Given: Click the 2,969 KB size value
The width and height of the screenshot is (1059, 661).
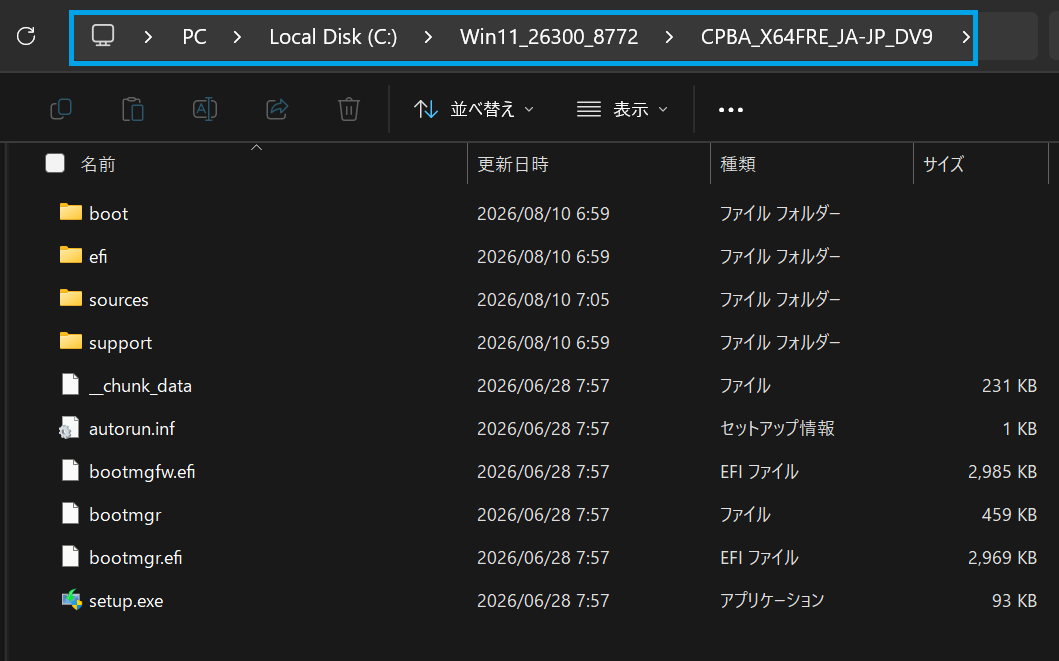Looking at the screenshot, I should [1002, 558].
